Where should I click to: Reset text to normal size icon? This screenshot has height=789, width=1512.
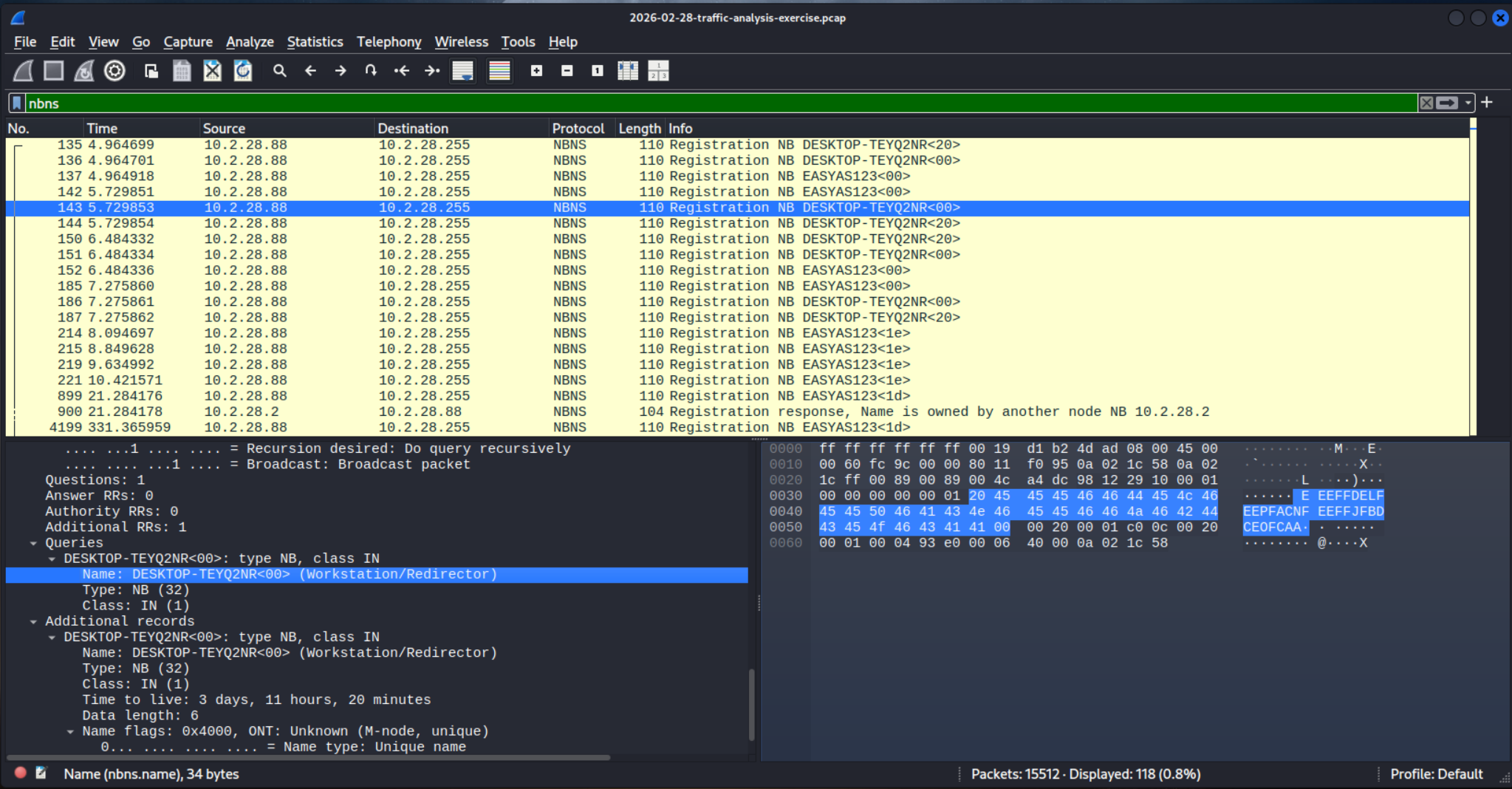pyautogui.click(x=598, y=71)
